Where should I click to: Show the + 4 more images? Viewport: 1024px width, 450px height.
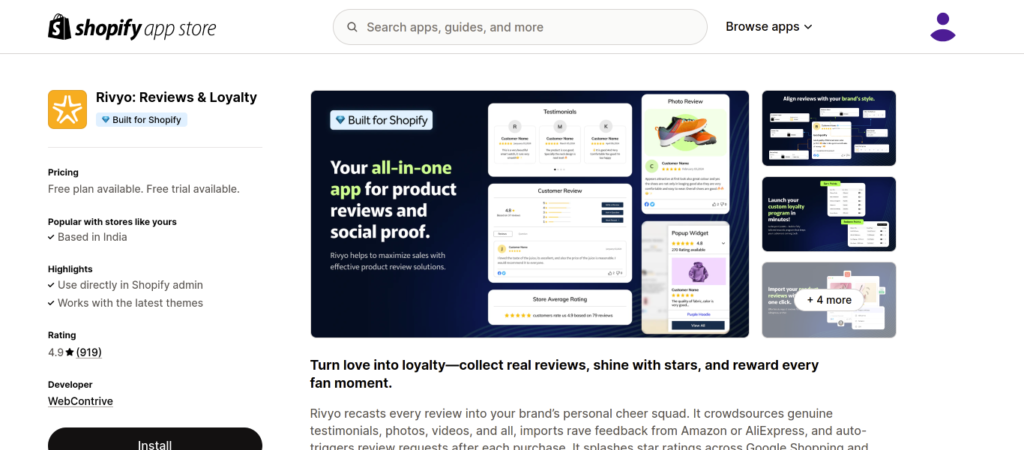click(829, 300)
